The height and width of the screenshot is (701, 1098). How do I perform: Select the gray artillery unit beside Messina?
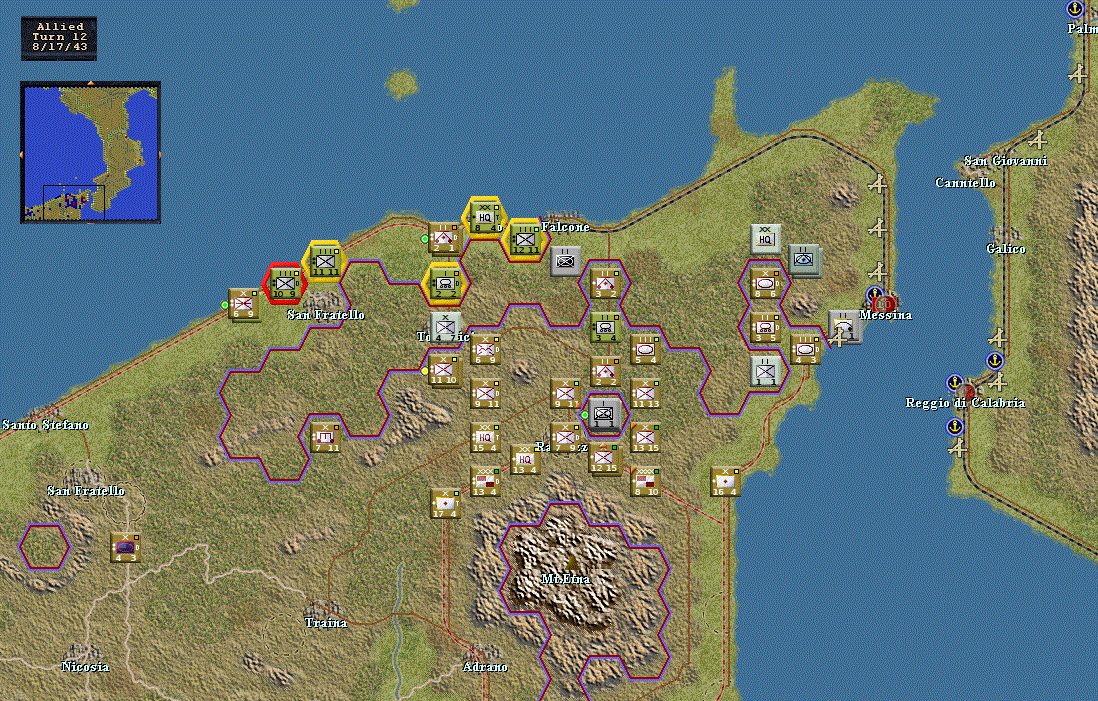pos(845,327)
